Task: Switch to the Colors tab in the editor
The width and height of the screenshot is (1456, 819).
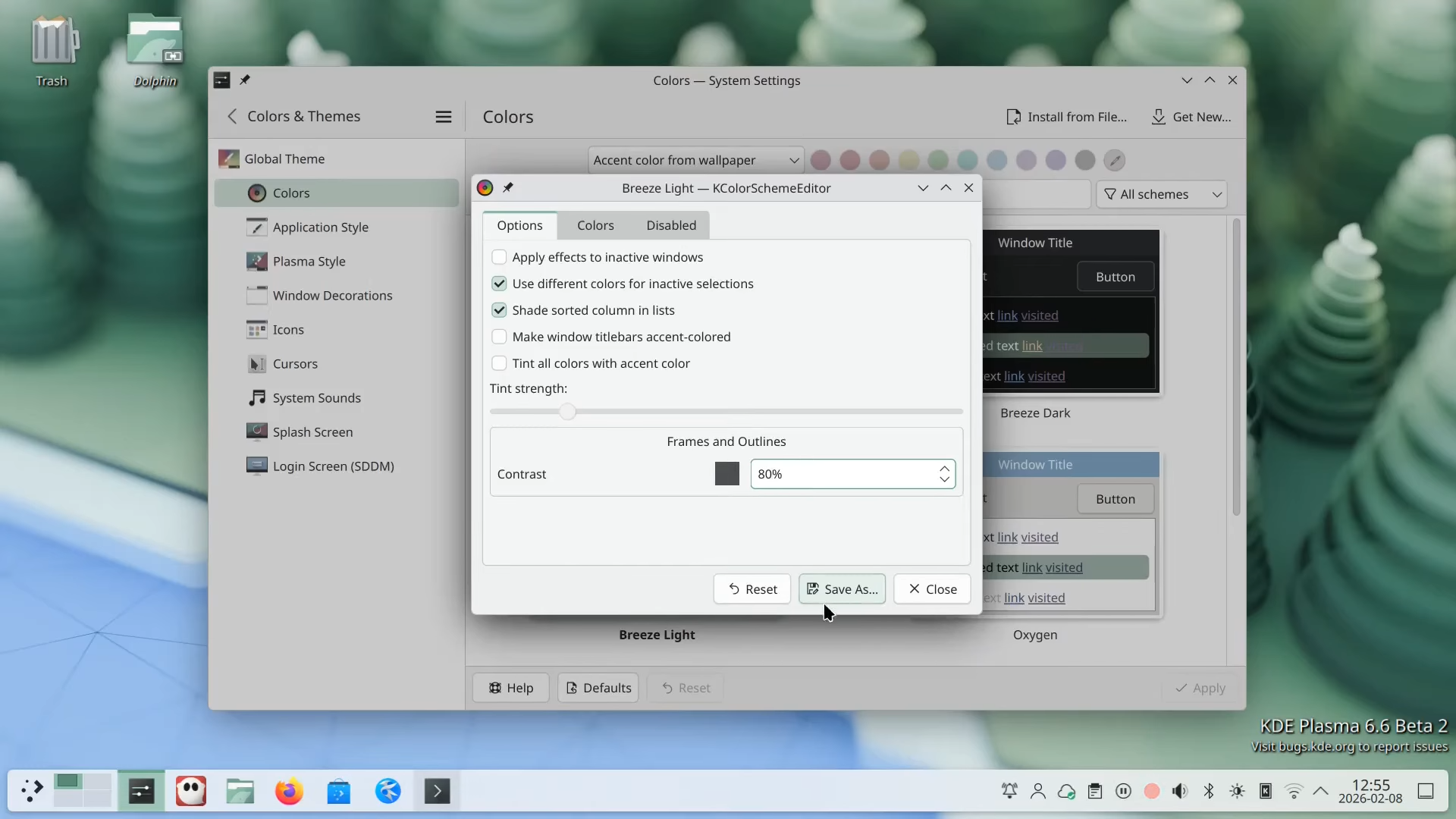Action: [595, 225]
